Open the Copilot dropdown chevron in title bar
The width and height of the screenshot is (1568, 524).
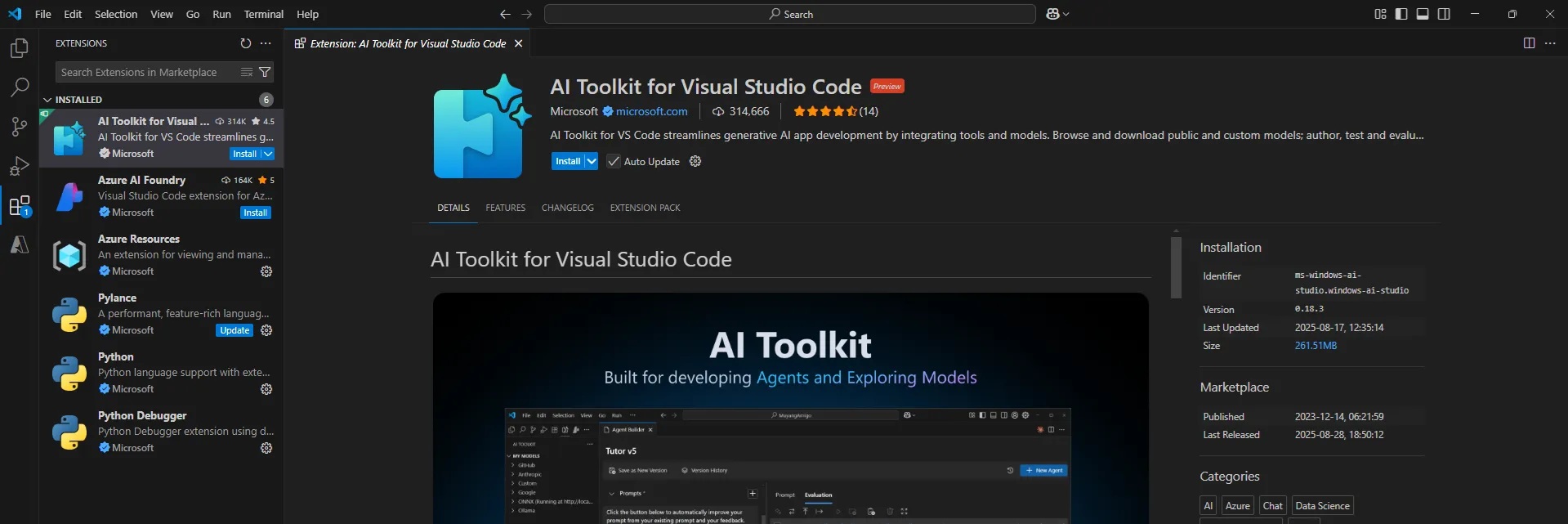[x=1065, y=14]
